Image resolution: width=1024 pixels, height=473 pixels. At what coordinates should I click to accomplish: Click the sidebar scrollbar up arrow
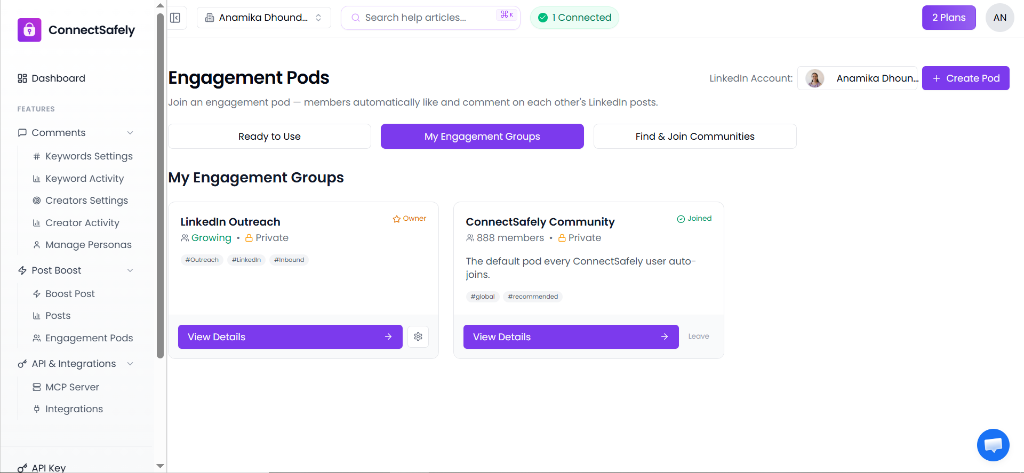click(x=161, y=5)
